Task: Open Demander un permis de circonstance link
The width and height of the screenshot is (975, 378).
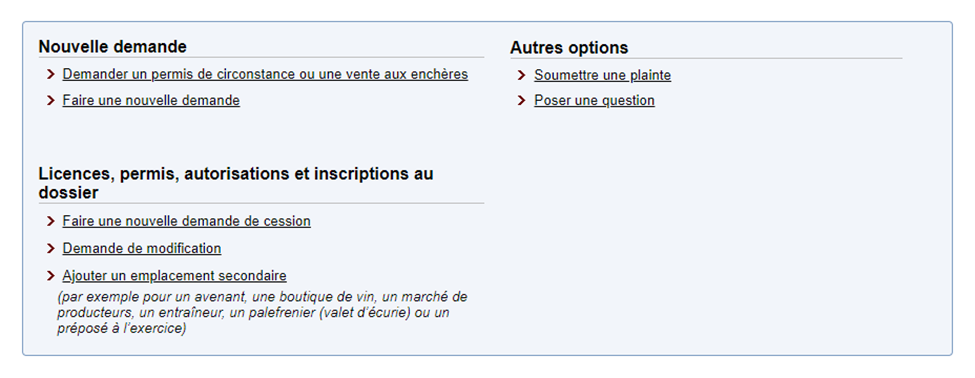Action: coord(265,75)
